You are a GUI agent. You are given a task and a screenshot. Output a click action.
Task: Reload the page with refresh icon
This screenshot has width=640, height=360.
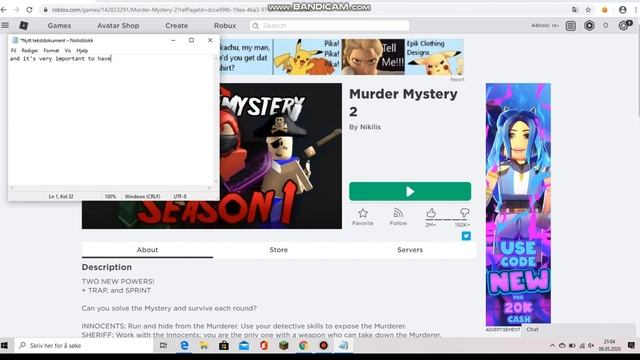coord(29,9)
